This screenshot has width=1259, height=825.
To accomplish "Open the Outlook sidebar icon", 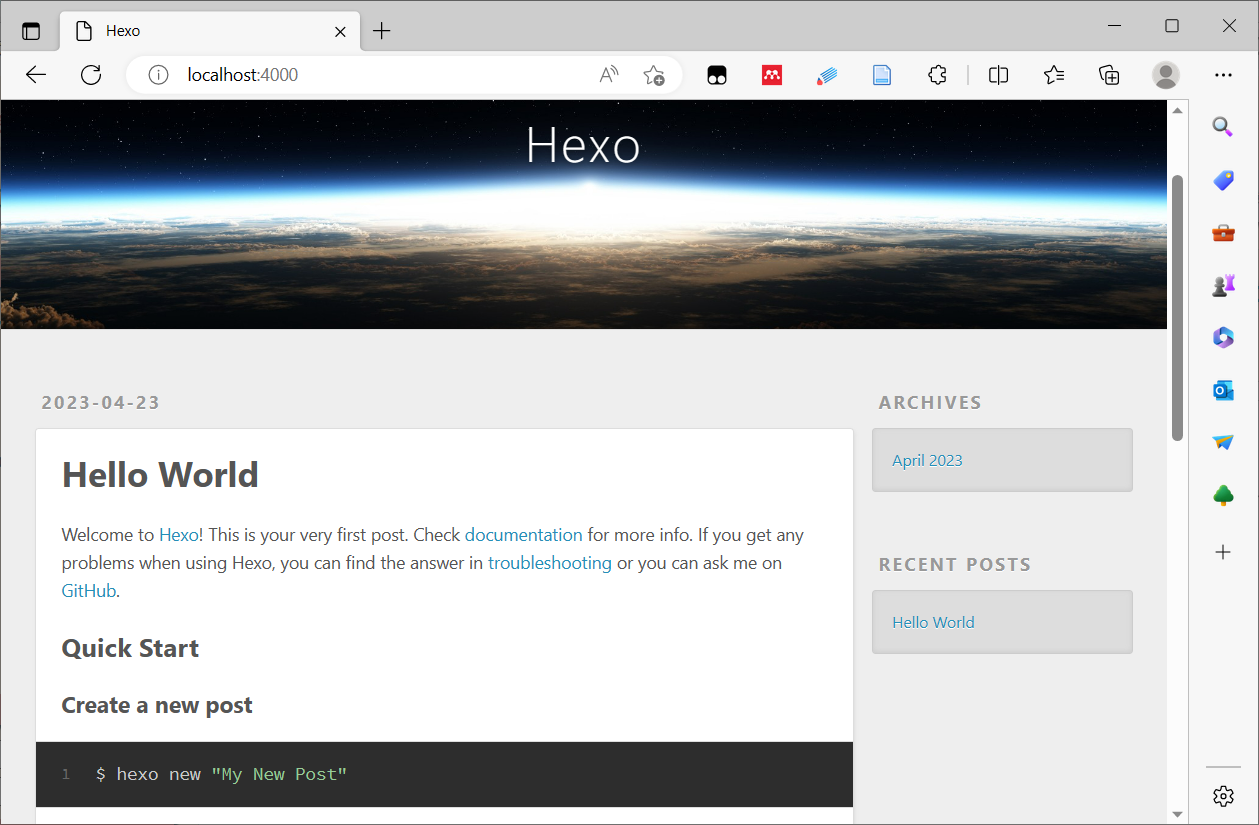I will [1222, 390].
